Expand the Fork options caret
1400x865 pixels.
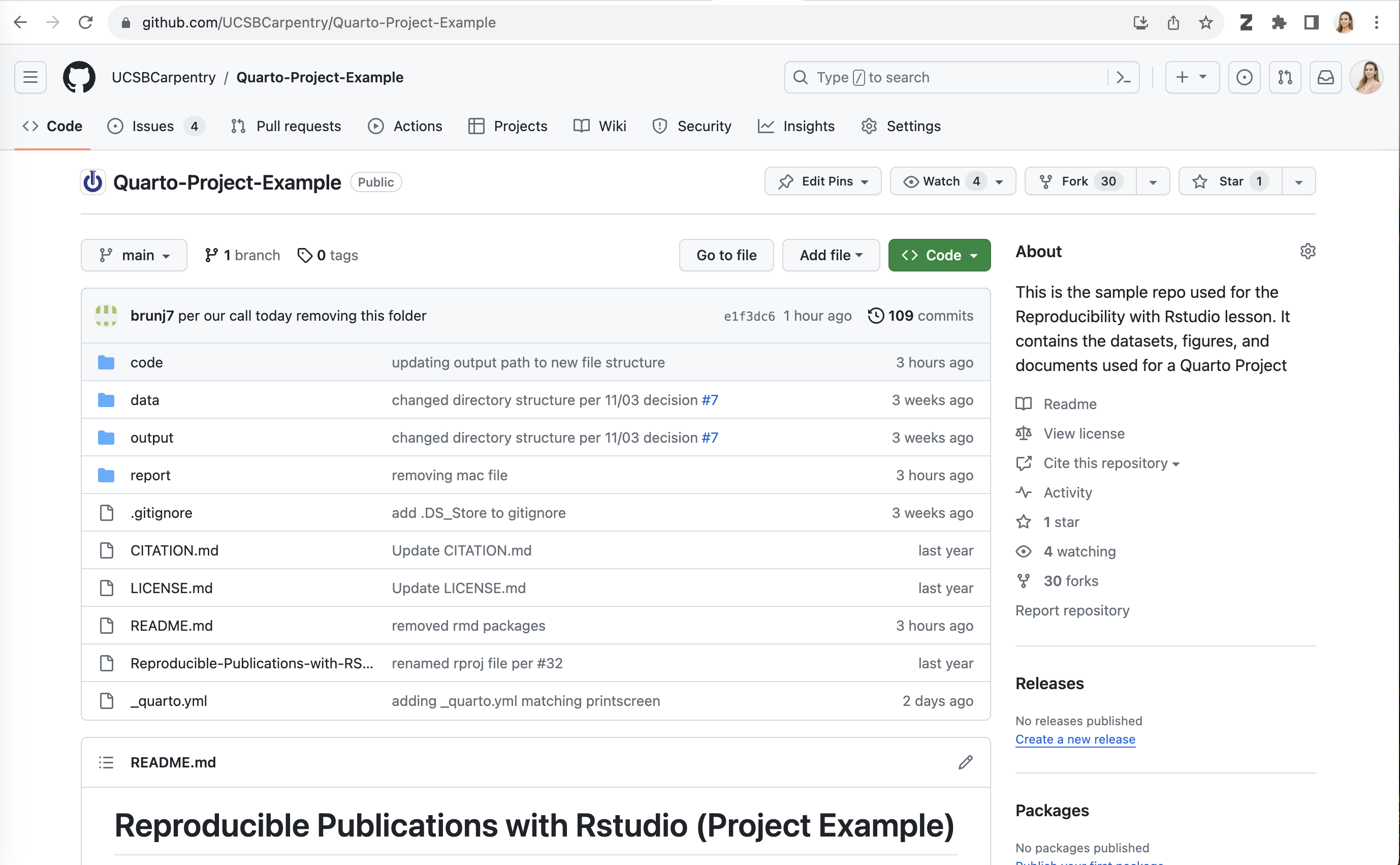point(1153,181)
